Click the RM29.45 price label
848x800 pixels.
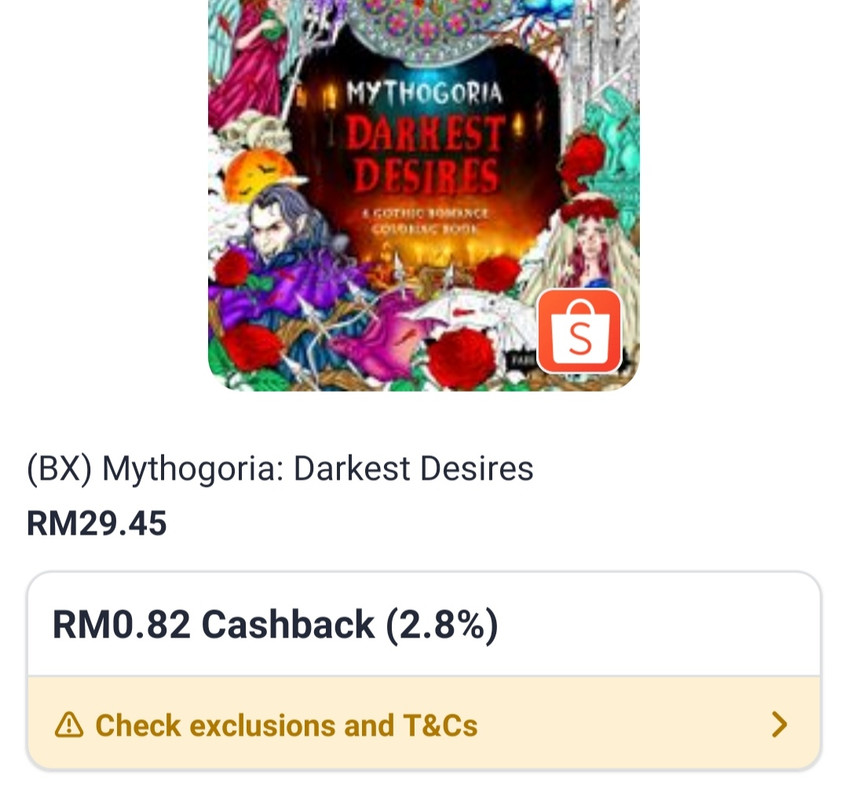(x=97, y=524)
